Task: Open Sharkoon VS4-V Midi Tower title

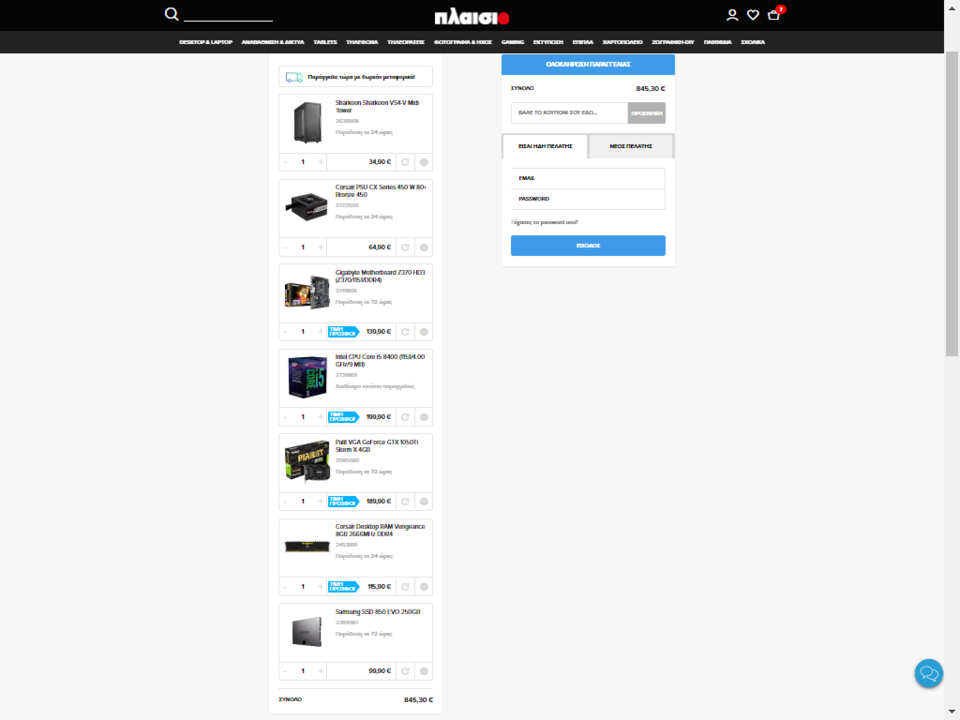Action: [x=377, y=107]
